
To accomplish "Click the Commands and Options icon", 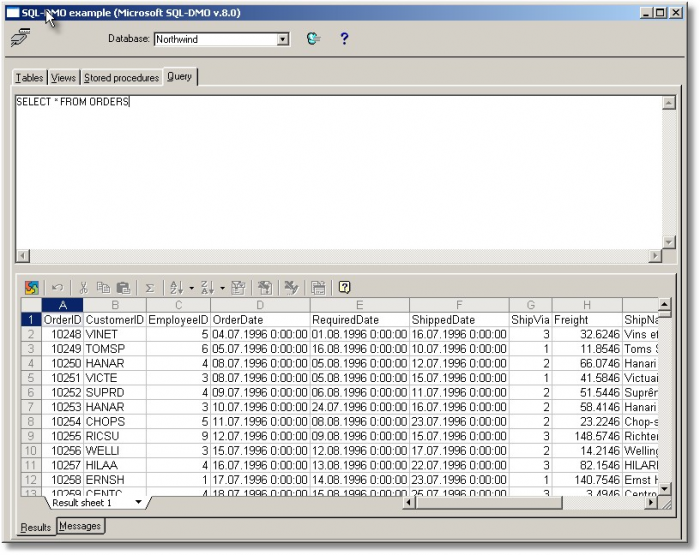I will click(291, 288).
